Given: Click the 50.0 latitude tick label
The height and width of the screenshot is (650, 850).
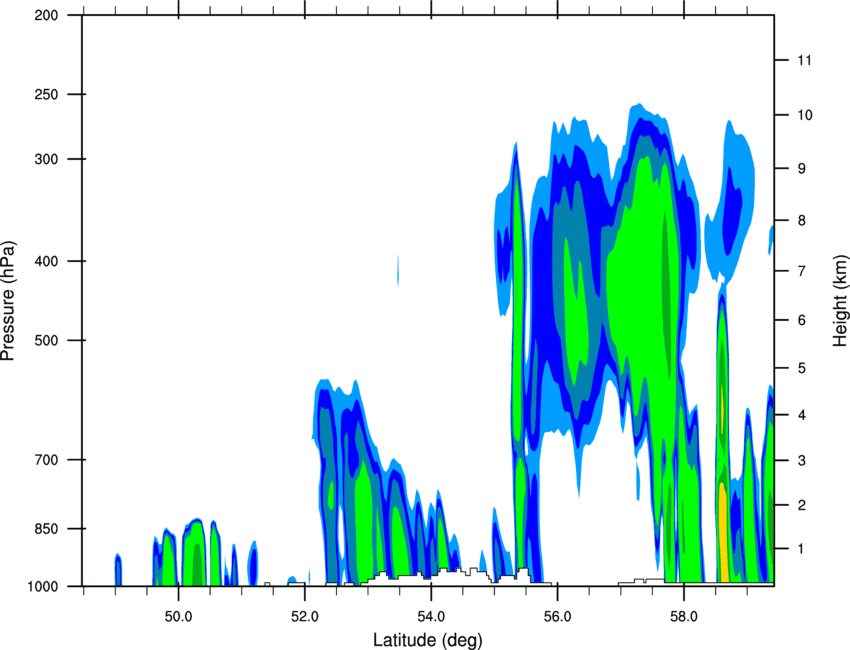Looking at the screenshot, I should [x=178, y=616].
